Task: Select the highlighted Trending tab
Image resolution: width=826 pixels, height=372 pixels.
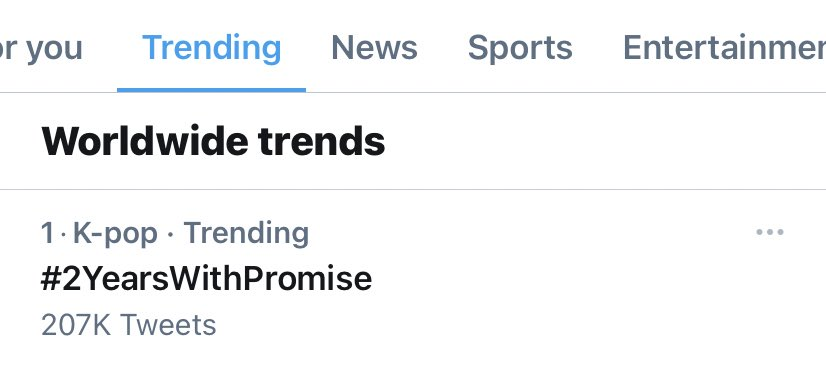Action: coord(212,48)
